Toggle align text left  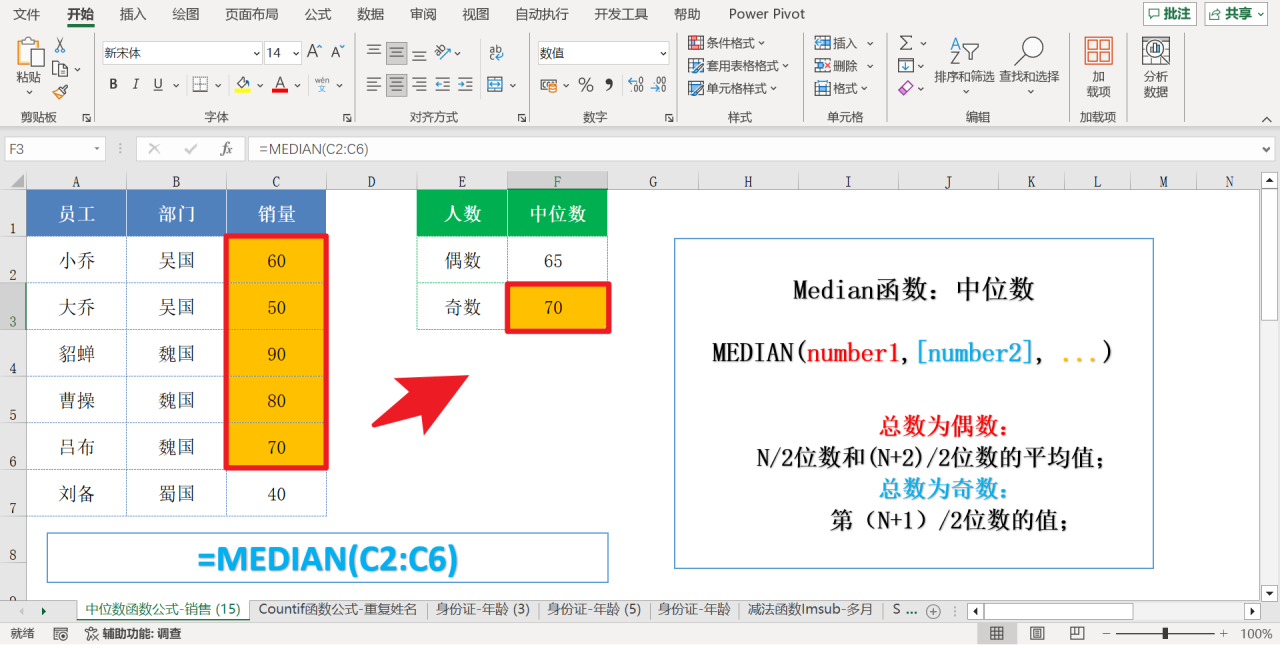(373, 85)
